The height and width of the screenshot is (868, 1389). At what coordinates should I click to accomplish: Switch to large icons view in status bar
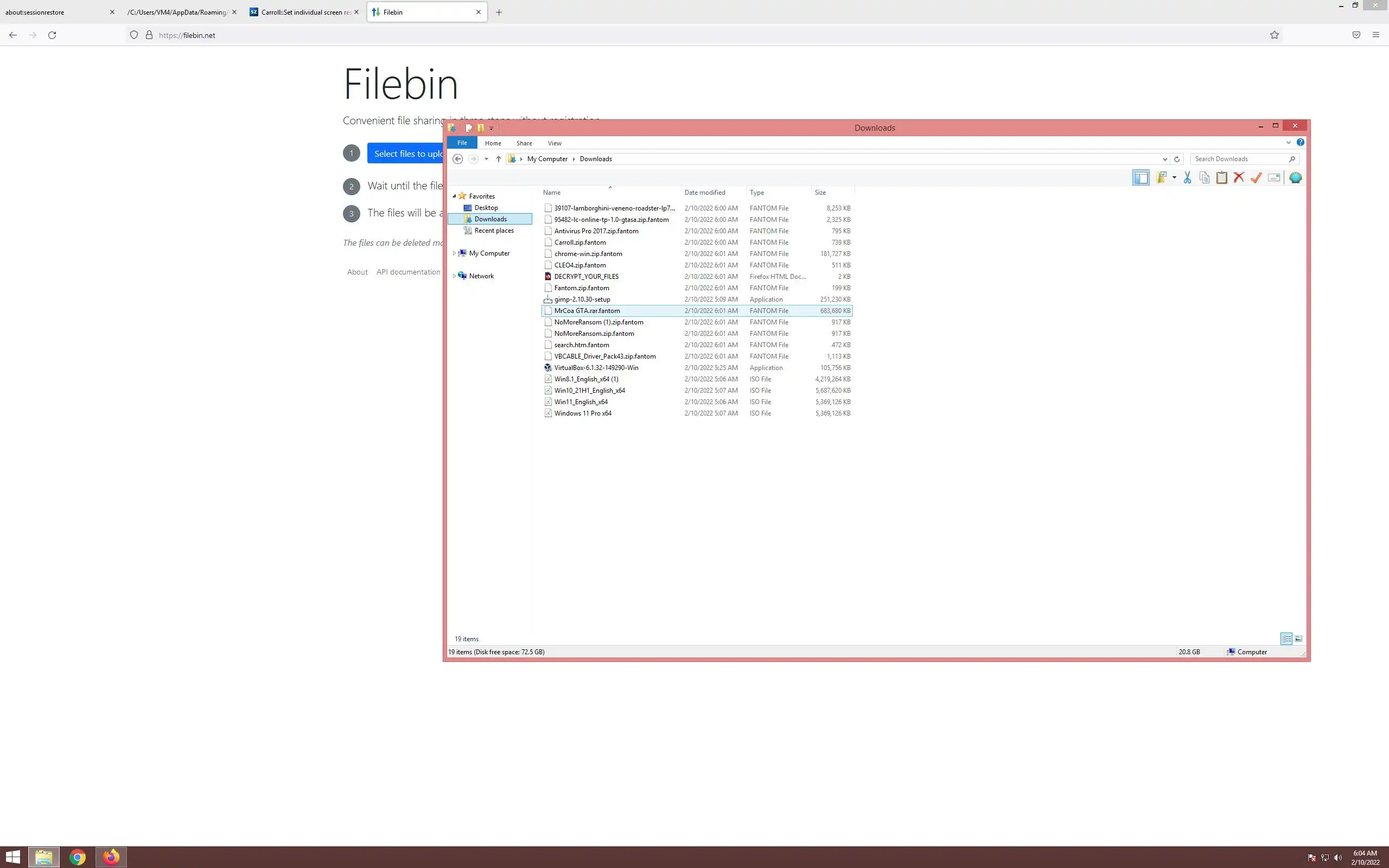tap(1298, 639)
